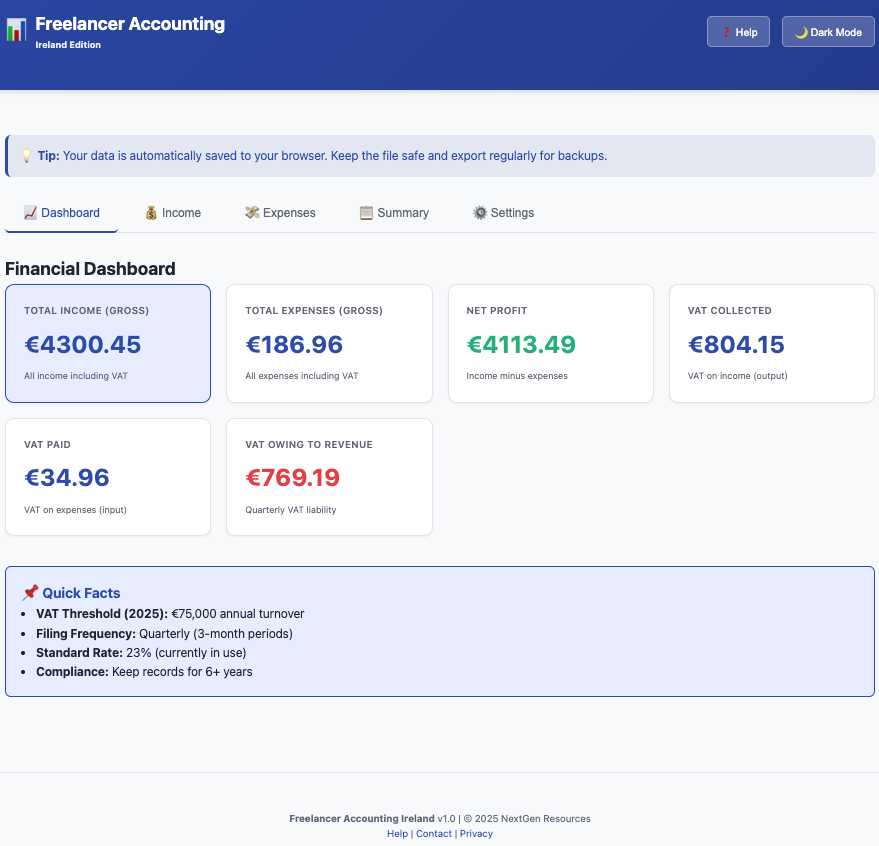Select the Total Income (Gross) card

[x=108, y=343]
